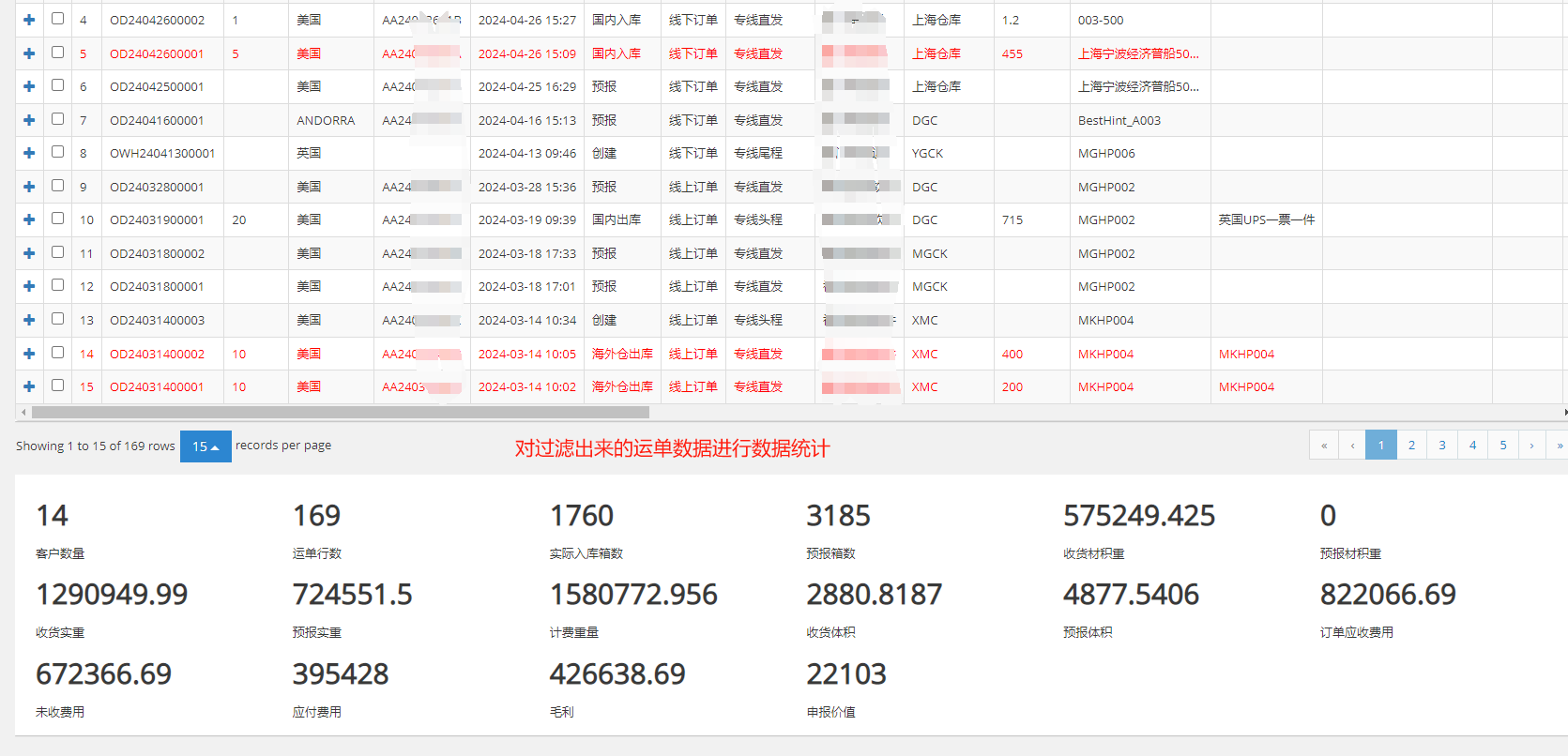1568x756 pixels.
Task: Click order number OD24031800002 cell
Action: 157,253
